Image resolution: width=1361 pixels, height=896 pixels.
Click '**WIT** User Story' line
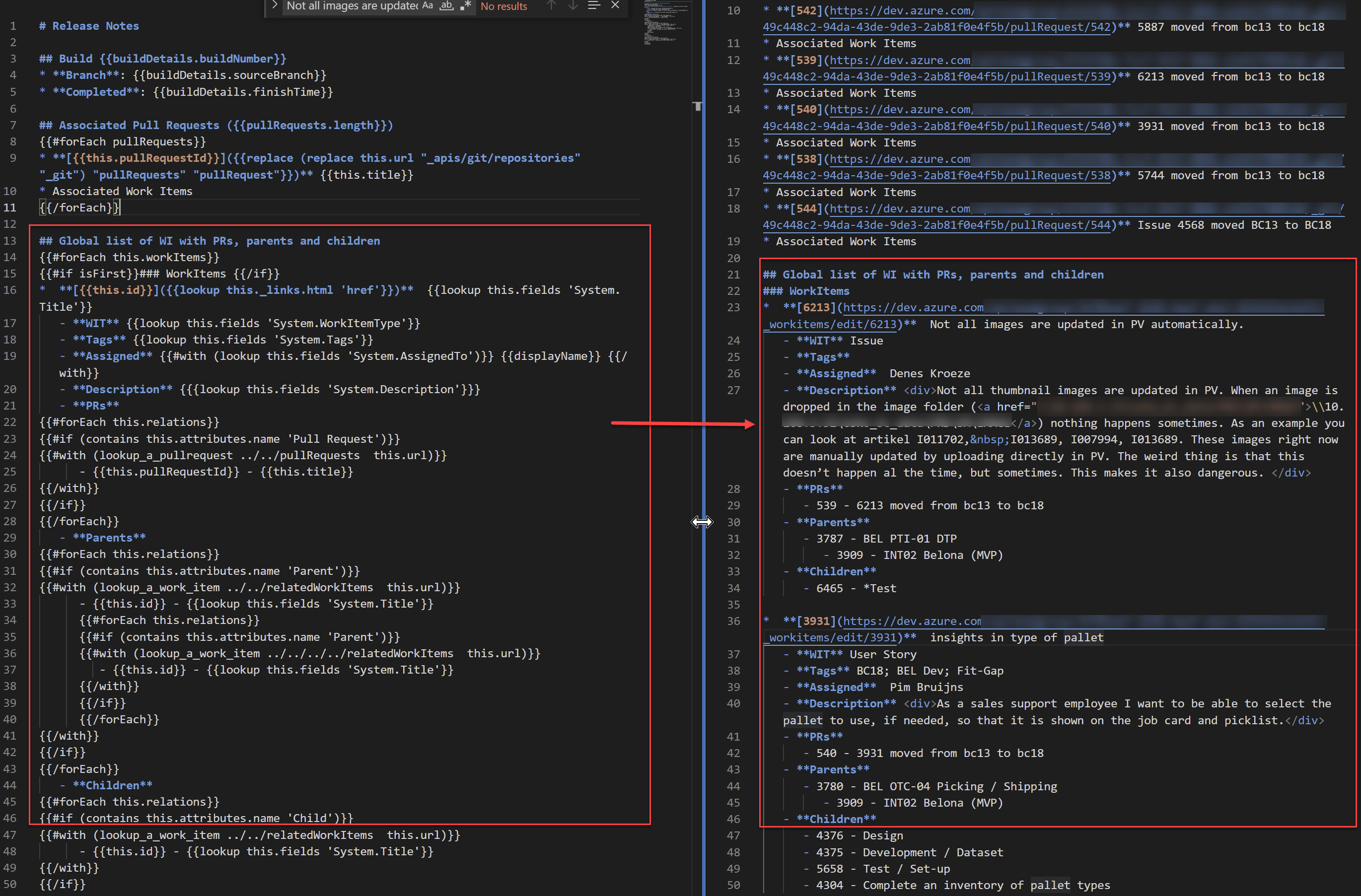pos(850,654)
